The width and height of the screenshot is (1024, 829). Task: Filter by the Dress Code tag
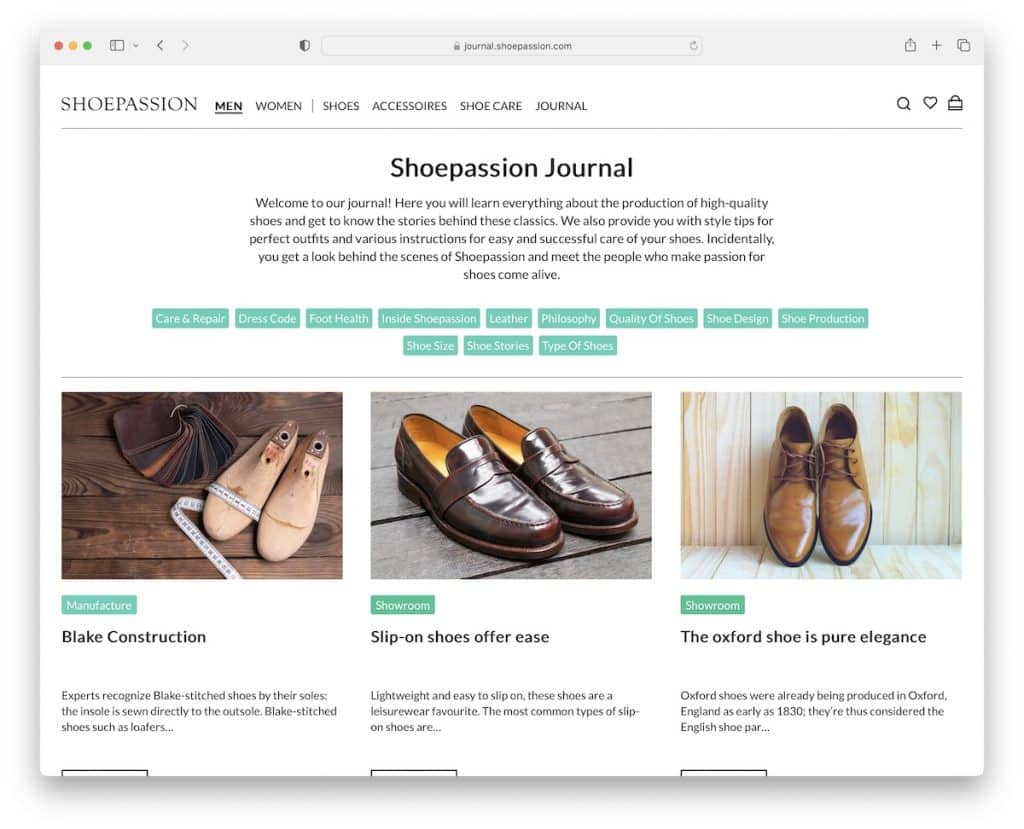point(267,319)
